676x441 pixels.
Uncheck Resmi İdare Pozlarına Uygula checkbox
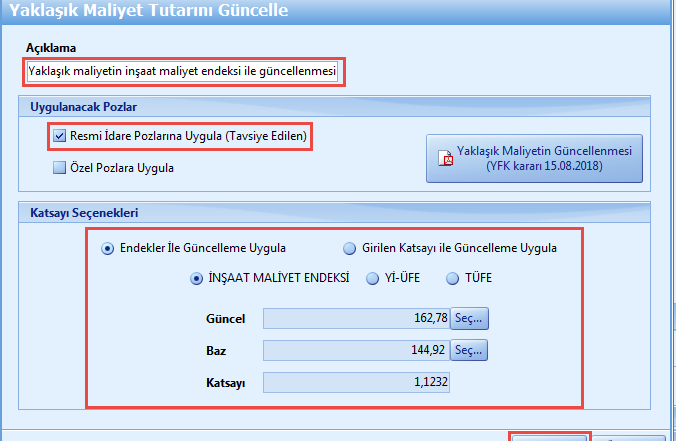click(x=60, y=135)
